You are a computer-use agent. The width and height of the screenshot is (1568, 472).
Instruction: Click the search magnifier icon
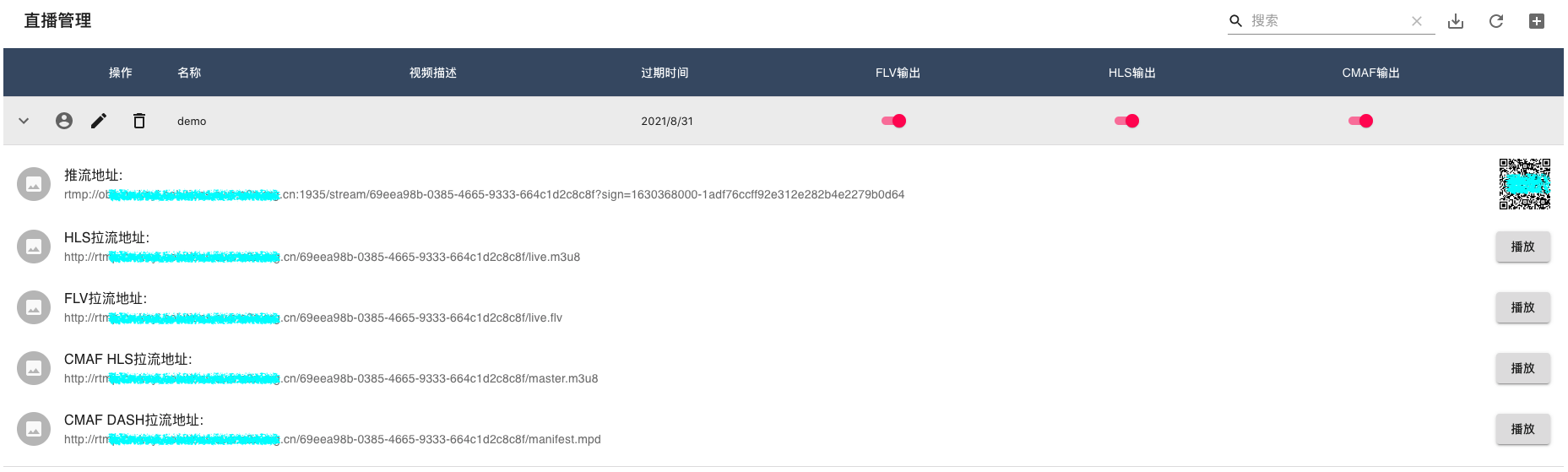click(x=1235, y=21)
